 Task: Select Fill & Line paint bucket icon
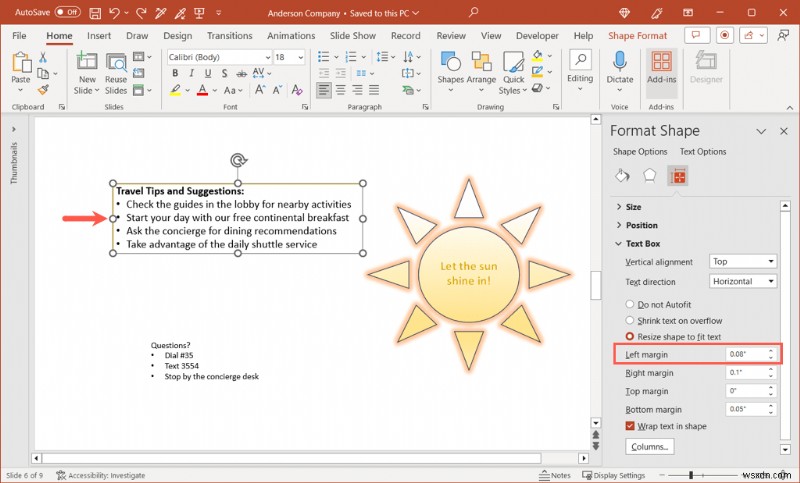[x=622, y=176]
